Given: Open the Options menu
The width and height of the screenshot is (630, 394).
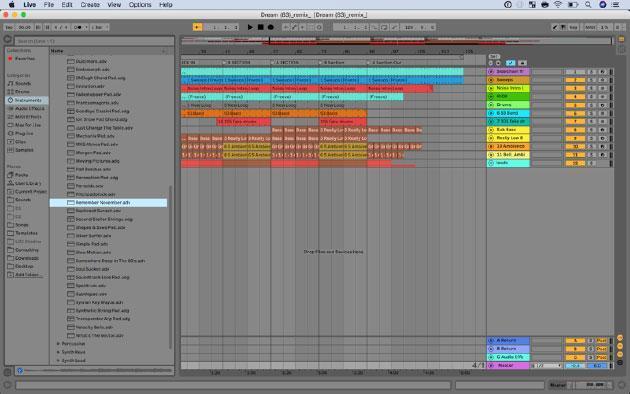Looking at the screenshot, I should coord(140,5).
